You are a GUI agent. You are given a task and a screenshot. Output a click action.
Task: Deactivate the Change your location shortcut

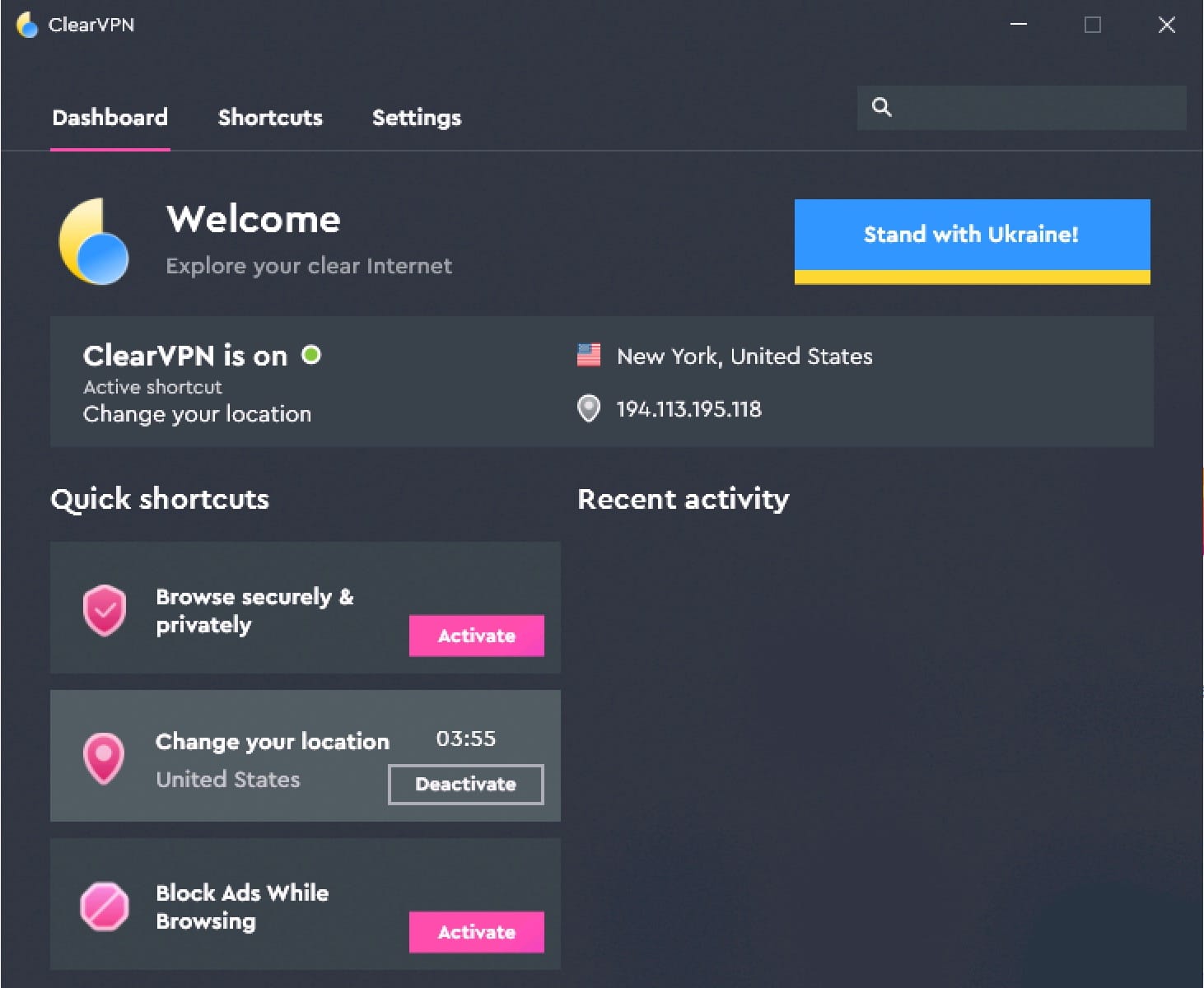click(466, 784)
